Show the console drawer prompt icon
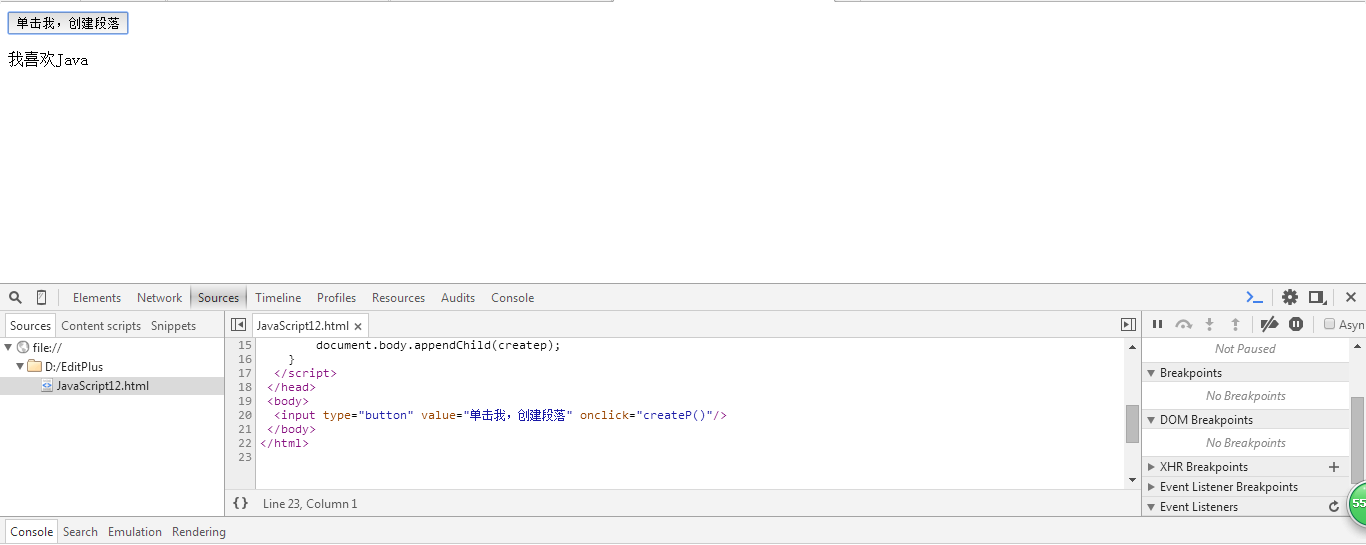1366x545 pixels. coord(1254,297)
